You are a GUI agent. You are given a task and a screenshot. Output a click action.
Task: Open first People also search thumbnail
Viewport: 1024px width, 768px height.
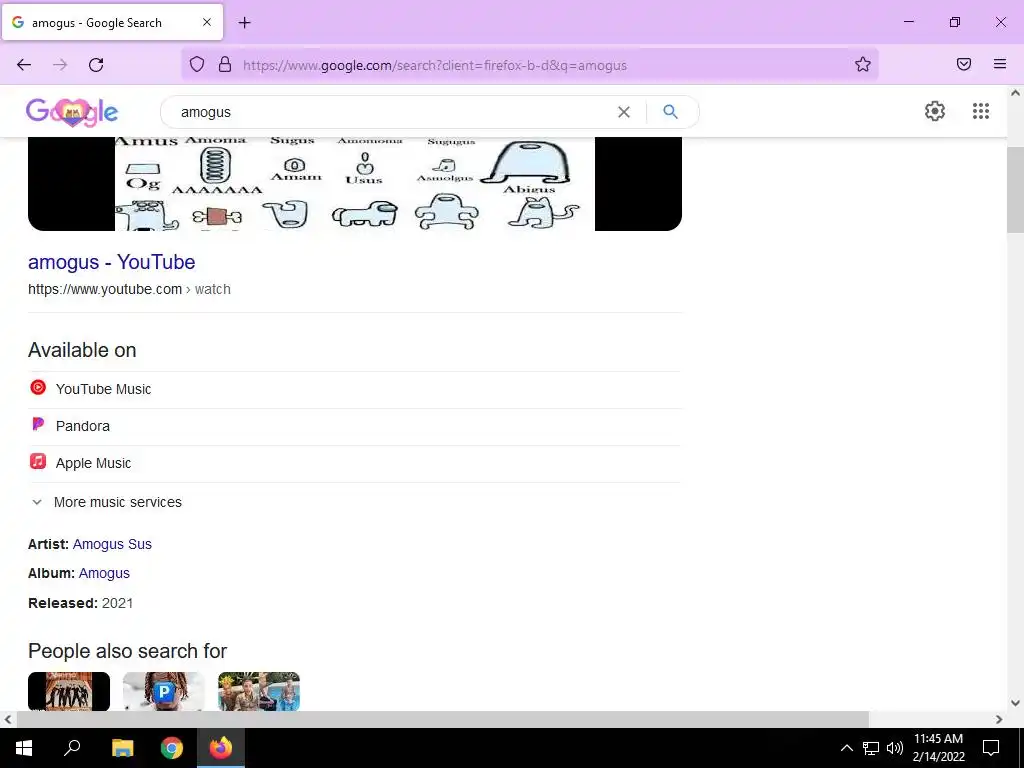click(69, 691)
